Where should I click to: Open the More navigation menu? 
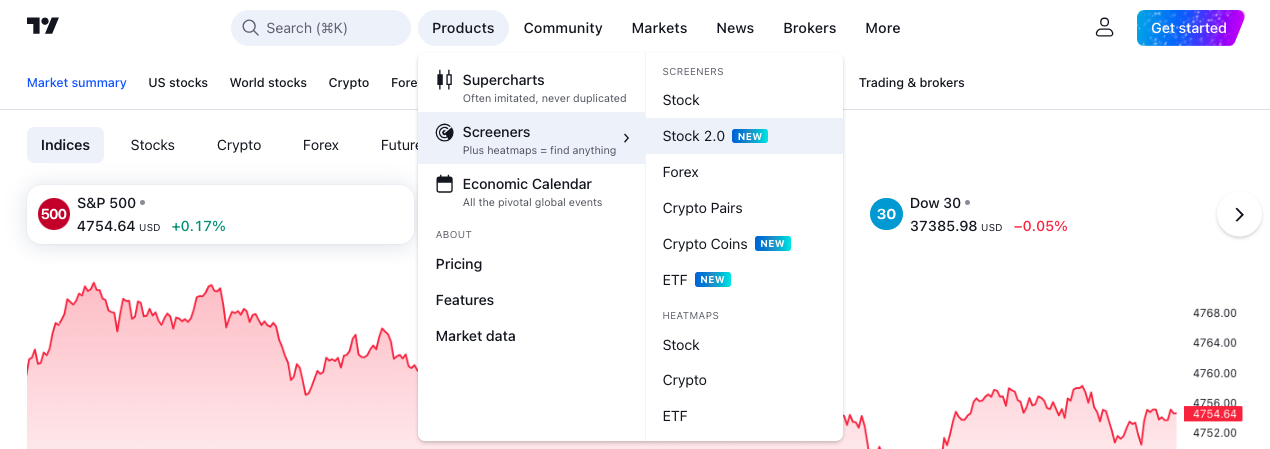click(882, 28)
